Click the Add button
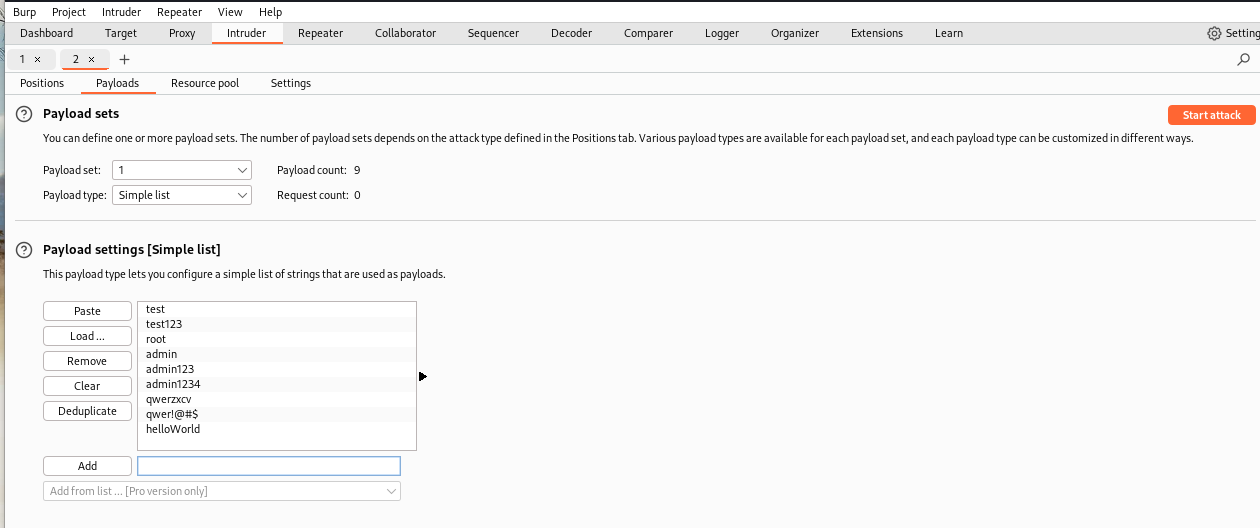This screenshot has width=1260, height=528. click(88, 466)
